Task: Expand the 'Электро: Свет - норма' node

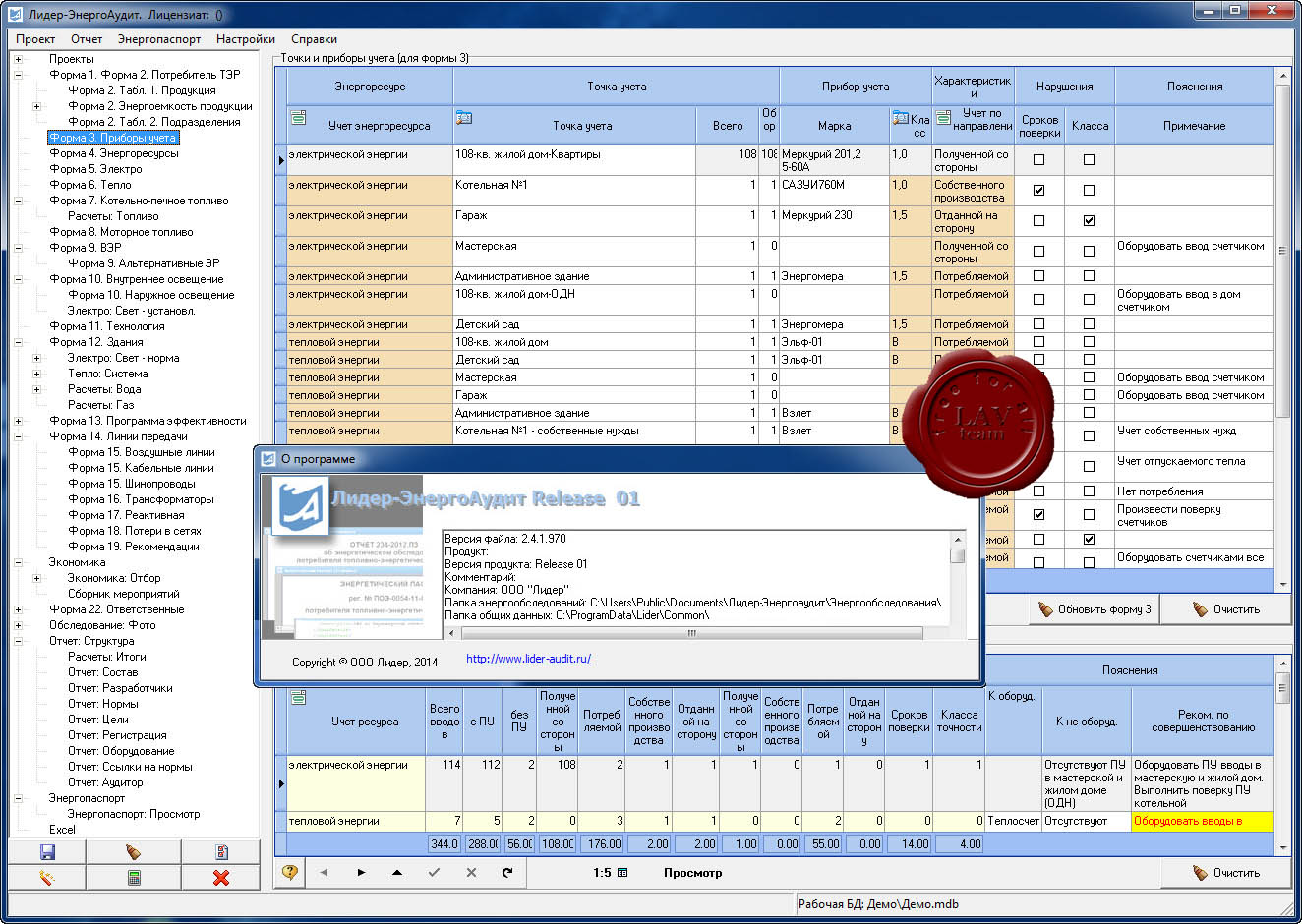Action: tap(36, 358)
